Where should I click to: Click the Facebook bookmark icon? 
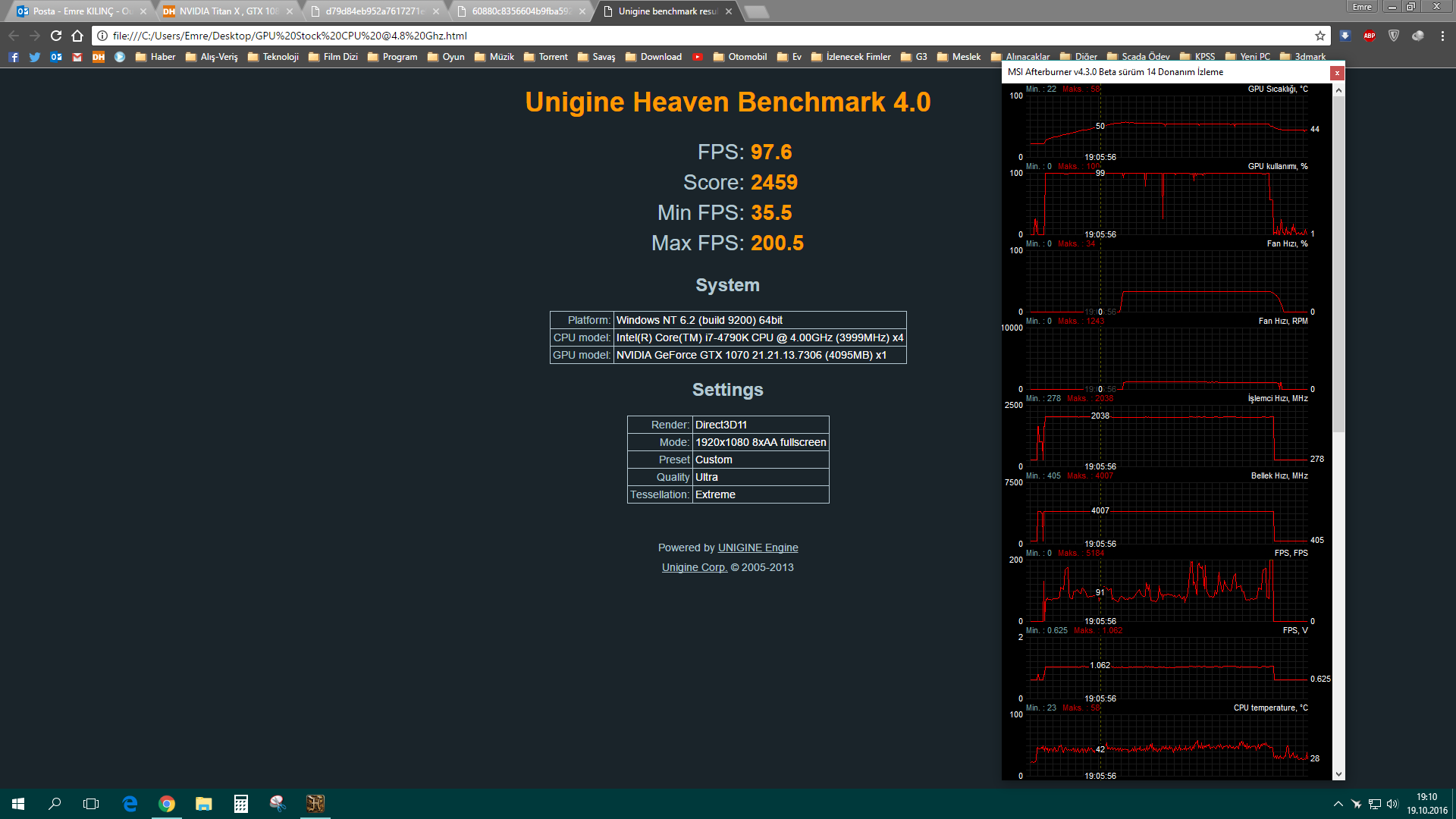[x=14, y=57]
